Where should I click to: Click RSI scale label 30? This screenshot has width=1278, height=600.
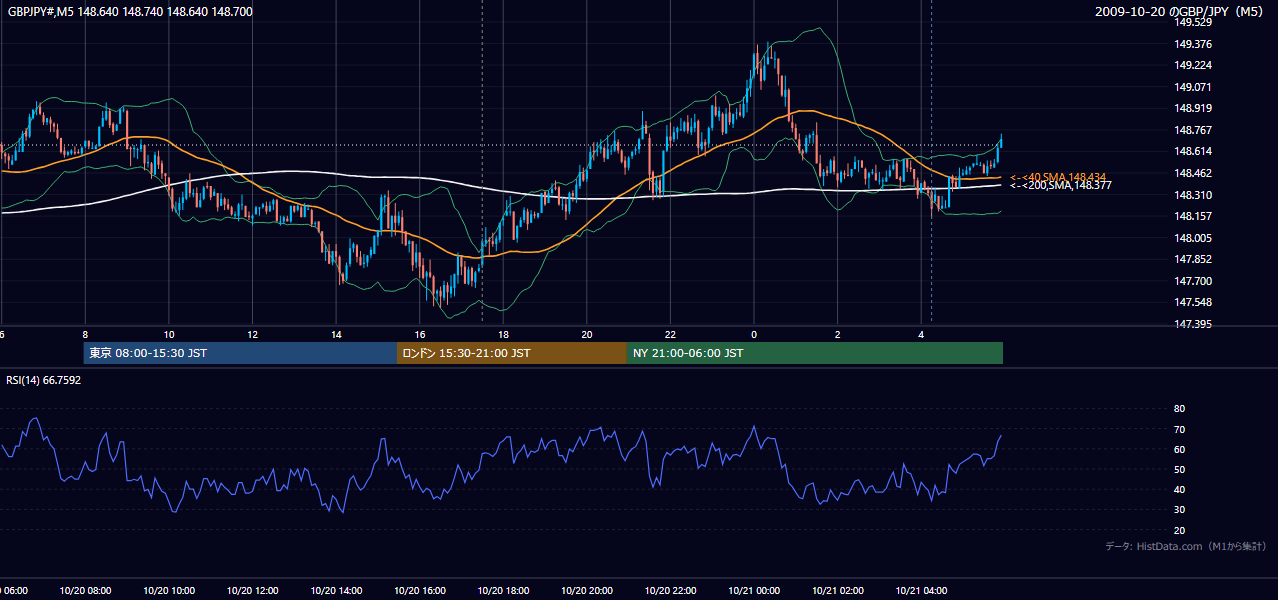click(x=1179, y=510)
